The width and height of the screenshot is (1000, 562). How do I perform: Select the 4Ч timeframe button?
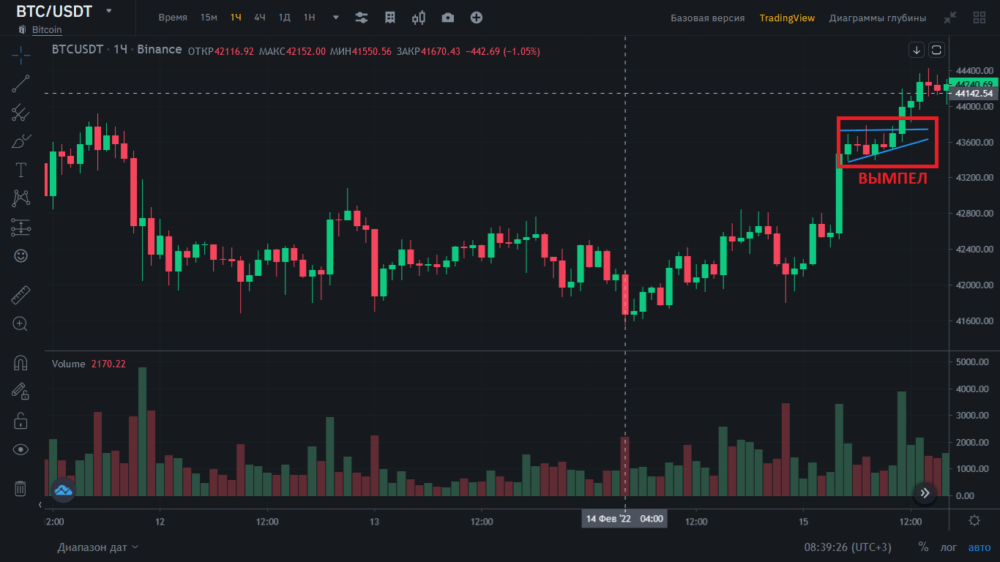[x=260, y=18]
